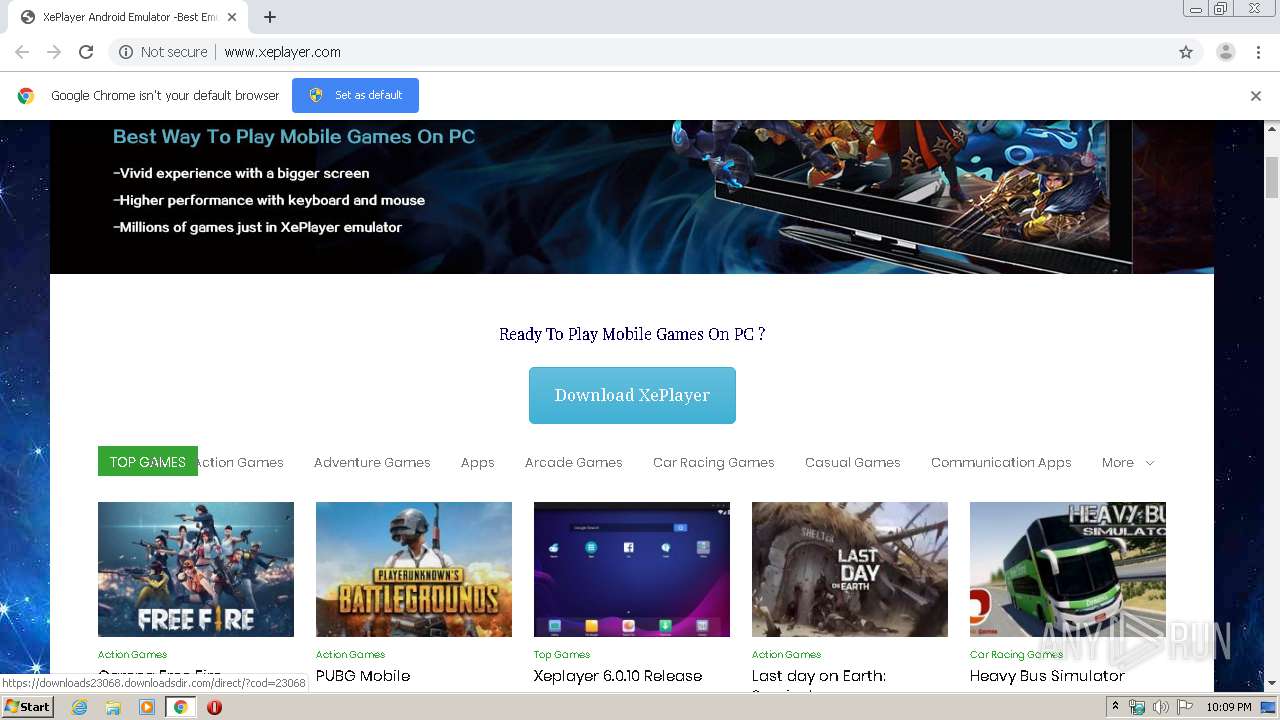This screenshot has height=720, width=1280.
Task: Click Action Games label above Last day on Earth
Action: coord(786,655)
